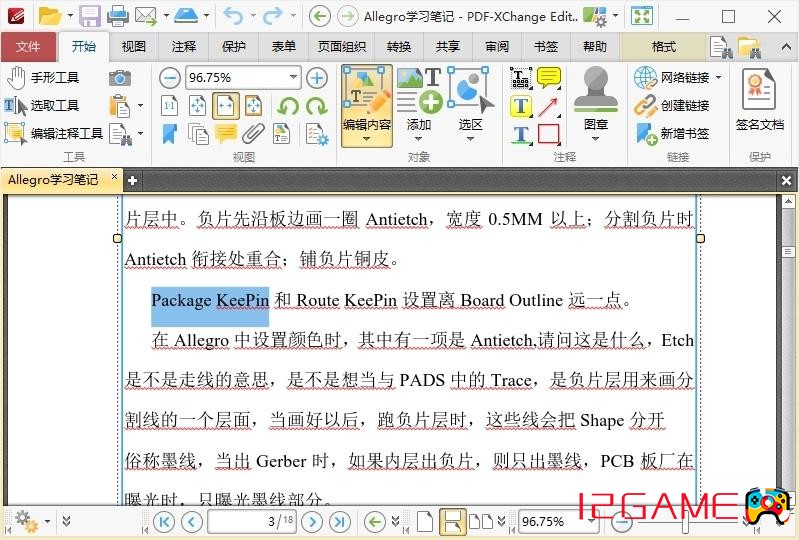Rotate view clockwise with green arrow

317,106
